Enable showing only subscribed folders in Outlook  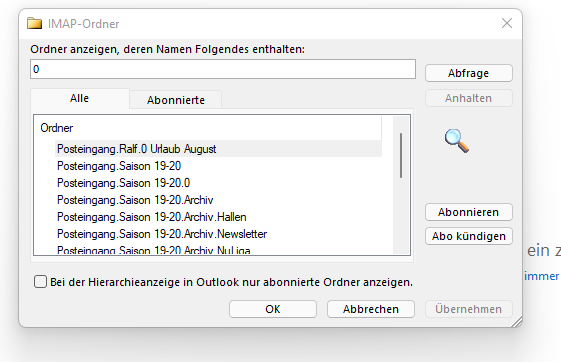pos(40,282)
